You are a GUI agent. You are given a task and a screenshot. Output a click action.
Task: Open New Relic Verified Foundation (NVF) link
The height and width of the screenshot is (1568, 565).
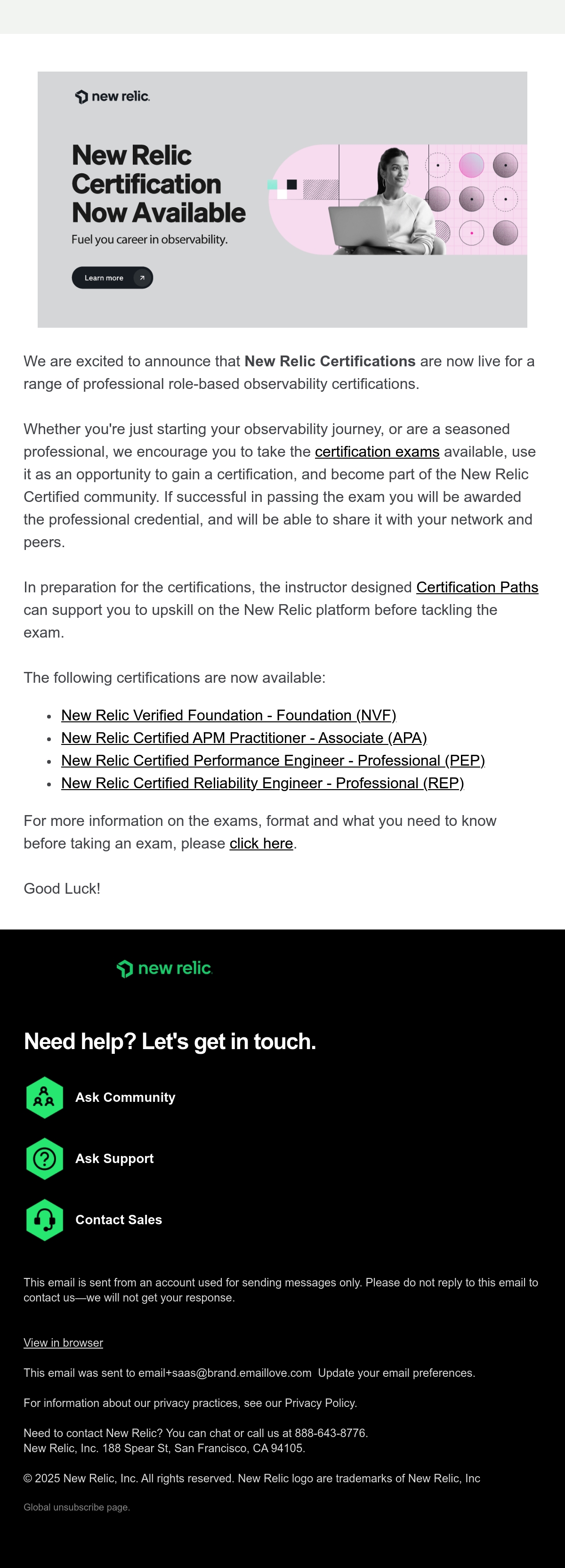pyautogui.click(x=228, y=715)
